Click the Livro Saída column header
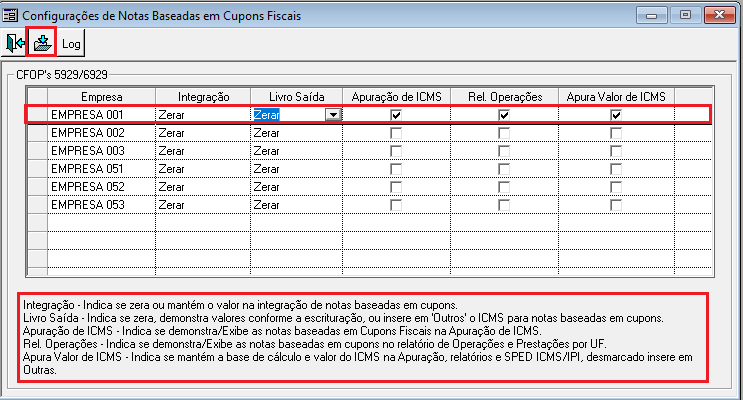This screenshot has height=400, width=743. [x=297, y=97]
